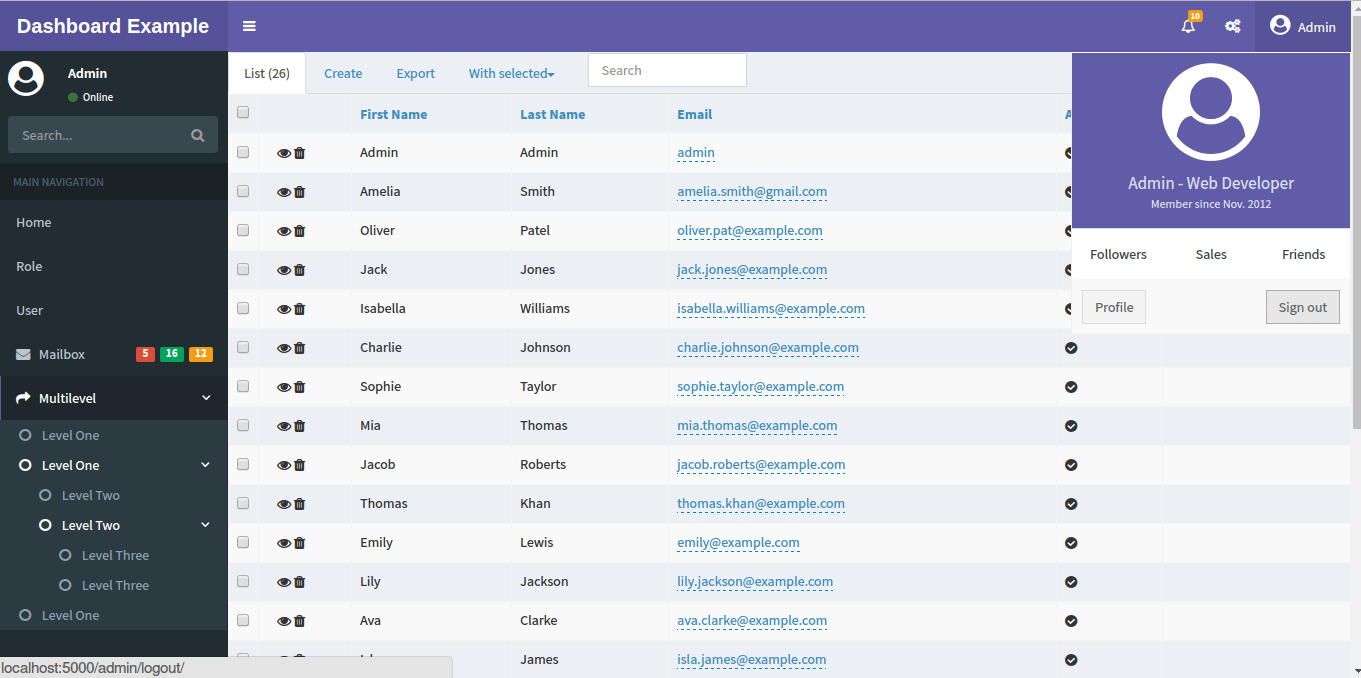Click inside the table search field
Screen dimensions: 1361x678
(666, 70)
